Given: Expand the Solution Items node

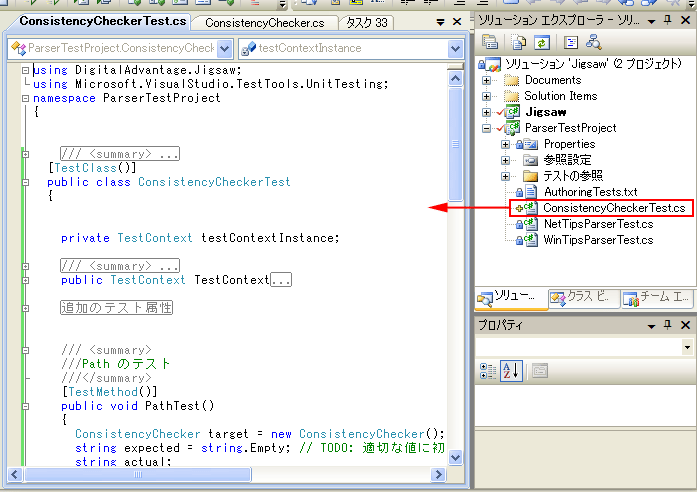Looking at the screenshot, I should [x=486, y=96].
